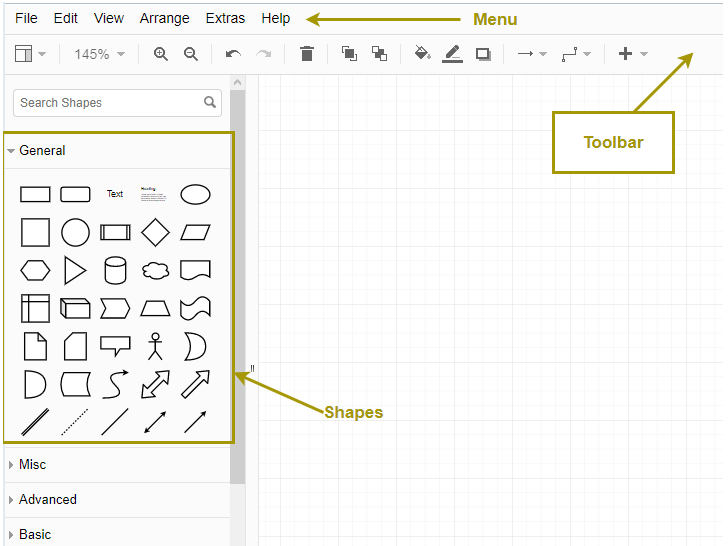Select the Tape wave shape
Screen dimensions: 728x546
click(195, 308)
